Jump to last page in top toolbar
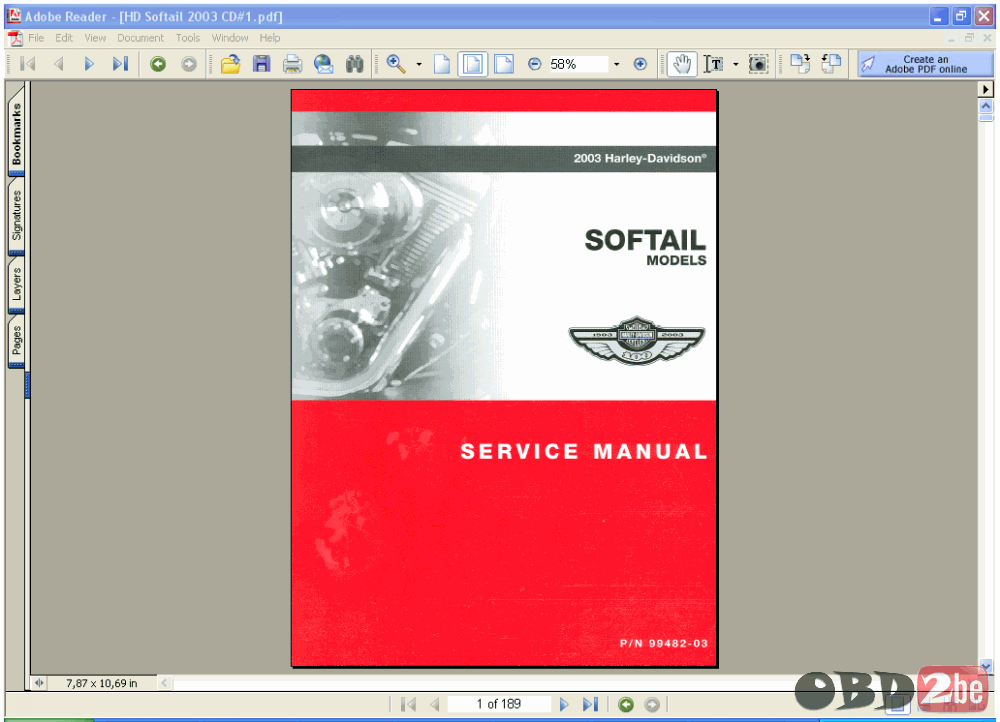 [x=121, y=64]
